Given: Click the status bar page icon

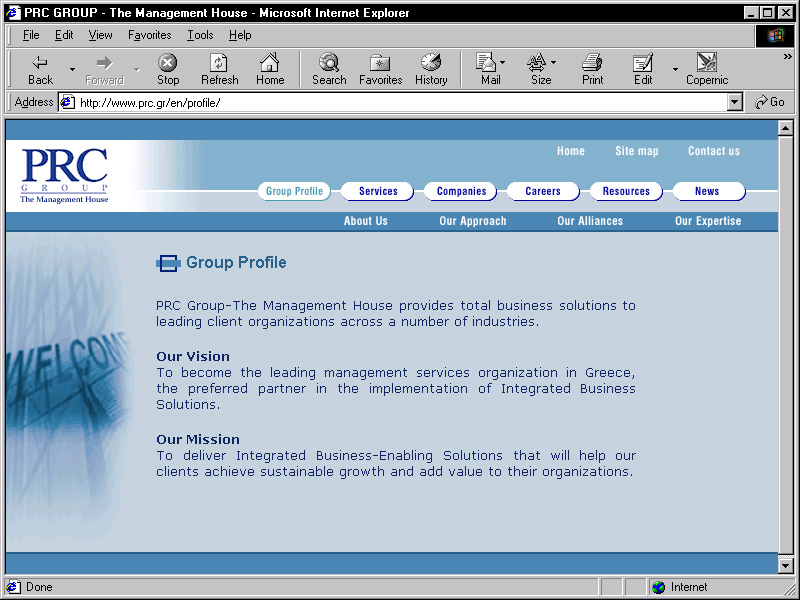Looking at the screenshot, I should [x=13, y=587].
